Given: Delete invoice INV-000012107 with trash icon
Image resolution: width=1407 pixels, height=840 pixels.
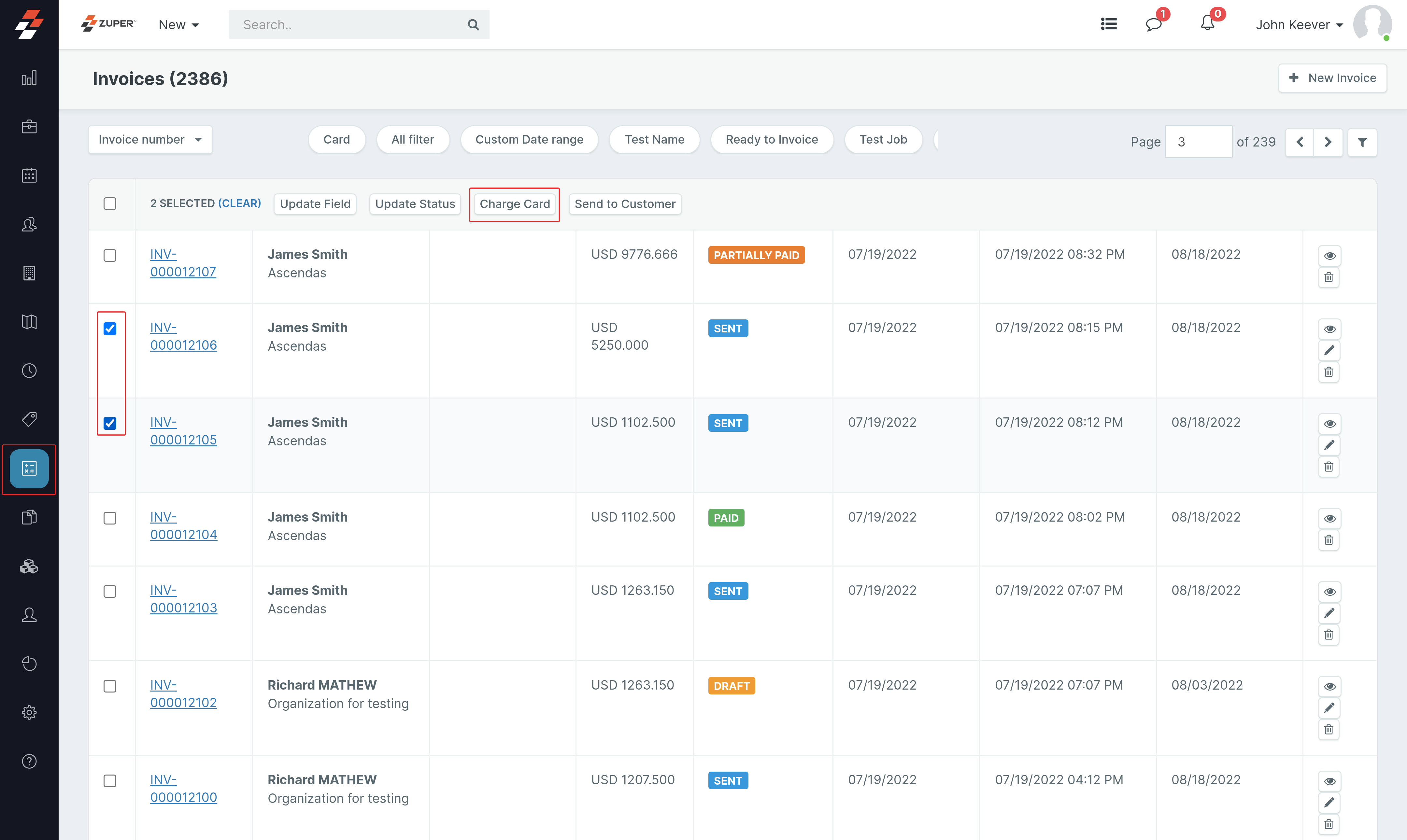Looking at the screenshot, I should pos(1329,277).
